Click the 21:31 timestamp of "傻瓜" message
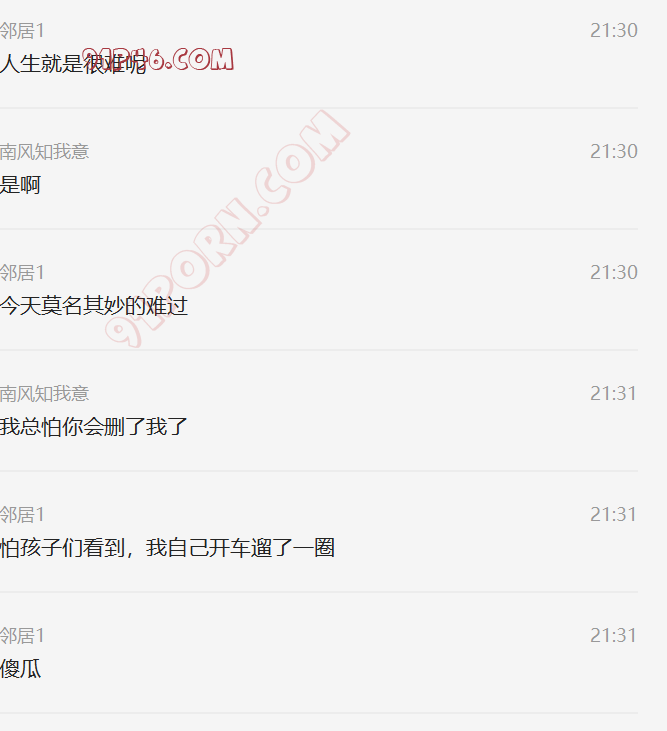Image resolution: width=667 pixels, height=731 pixels. pos(613,635)
